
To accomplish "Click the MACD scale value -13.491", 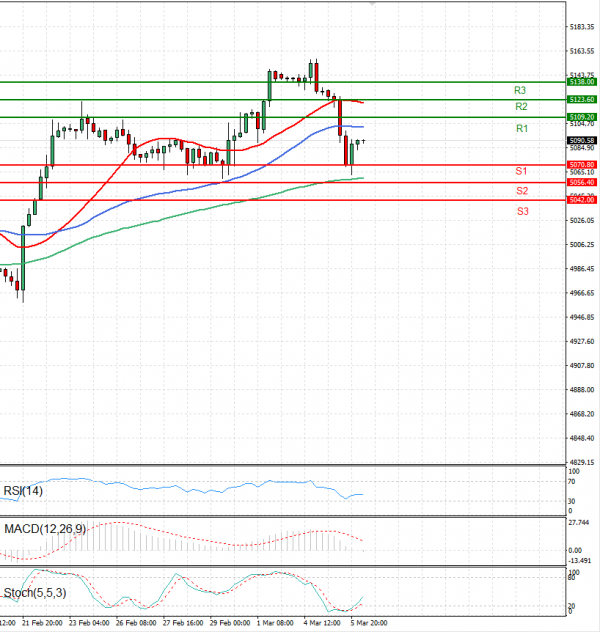I will tap(580, 561).
